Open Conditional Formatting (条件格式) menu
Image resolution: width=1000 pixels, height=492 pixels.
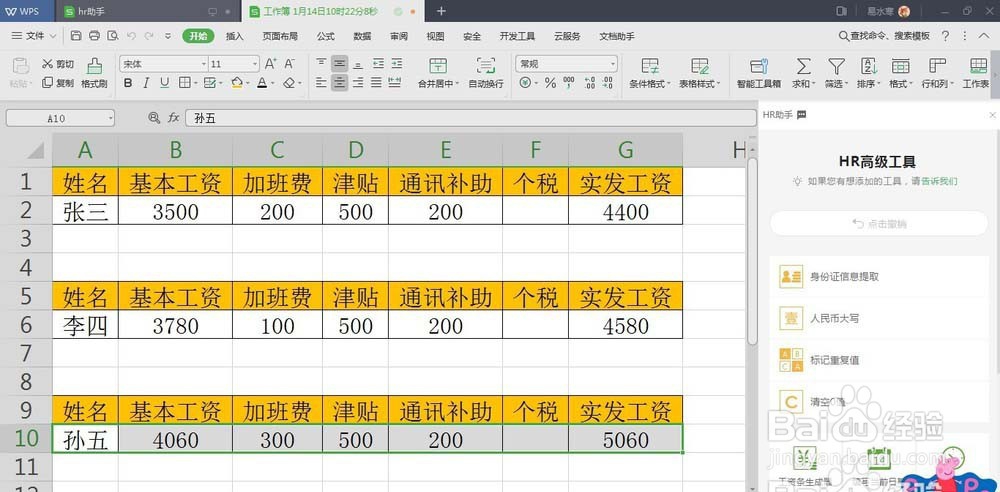(650, 73)
